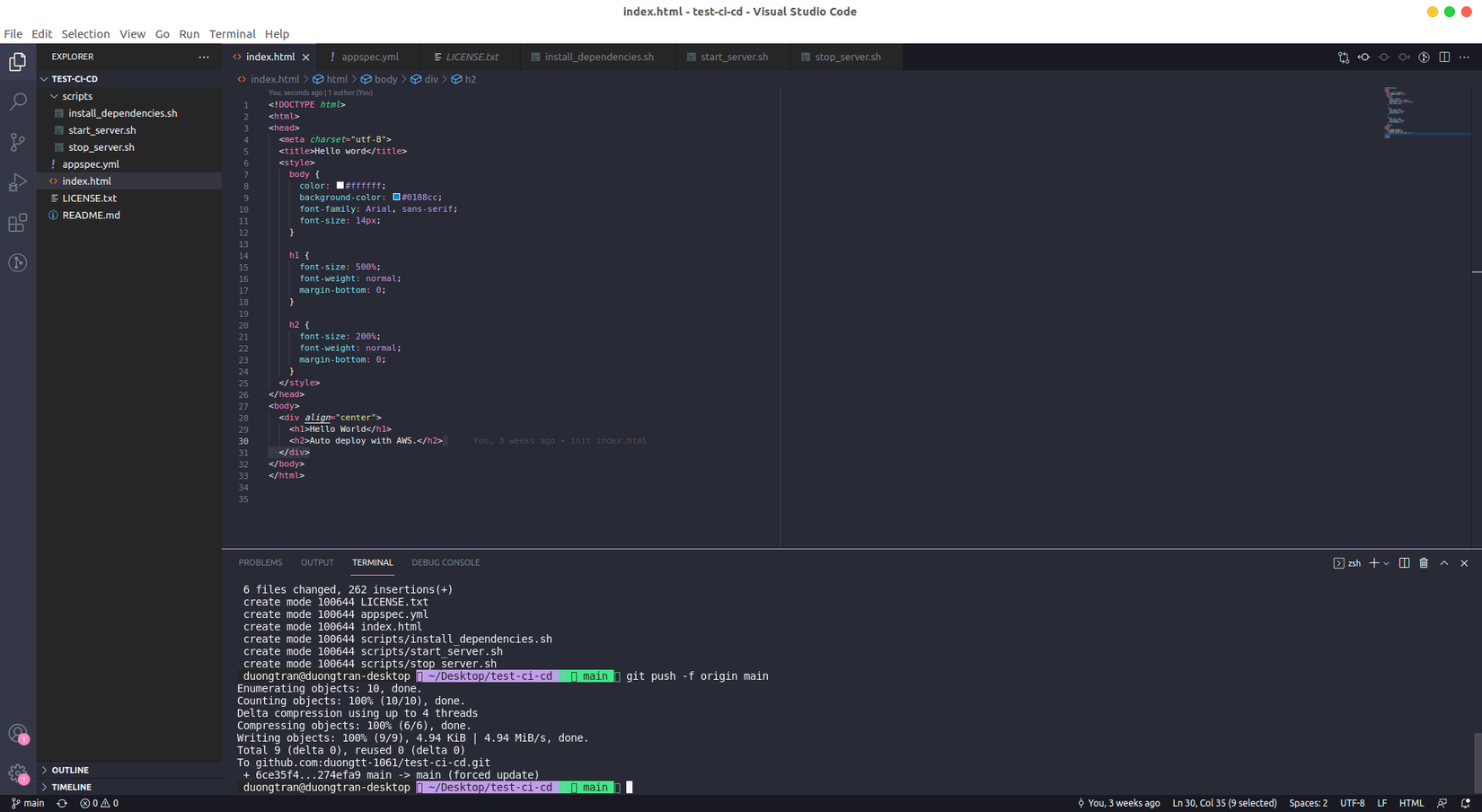Open the Source Control view
Image resolution: width=1482 pixels, height=812 pixels.
pyautogui.click(x=18, y=142)
